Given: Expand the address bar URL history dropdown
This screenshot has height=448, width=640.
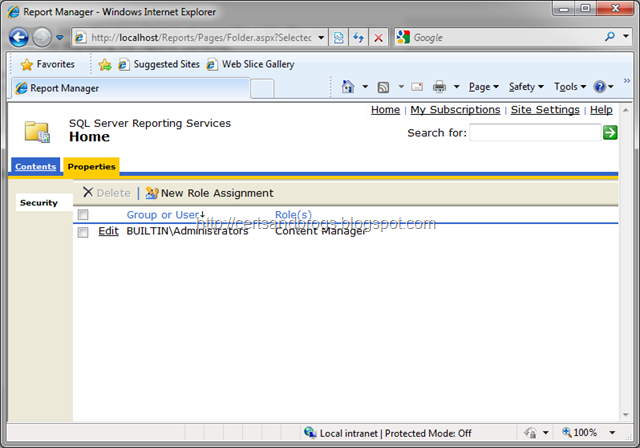Looking at the screenshot, I should 321,38.
